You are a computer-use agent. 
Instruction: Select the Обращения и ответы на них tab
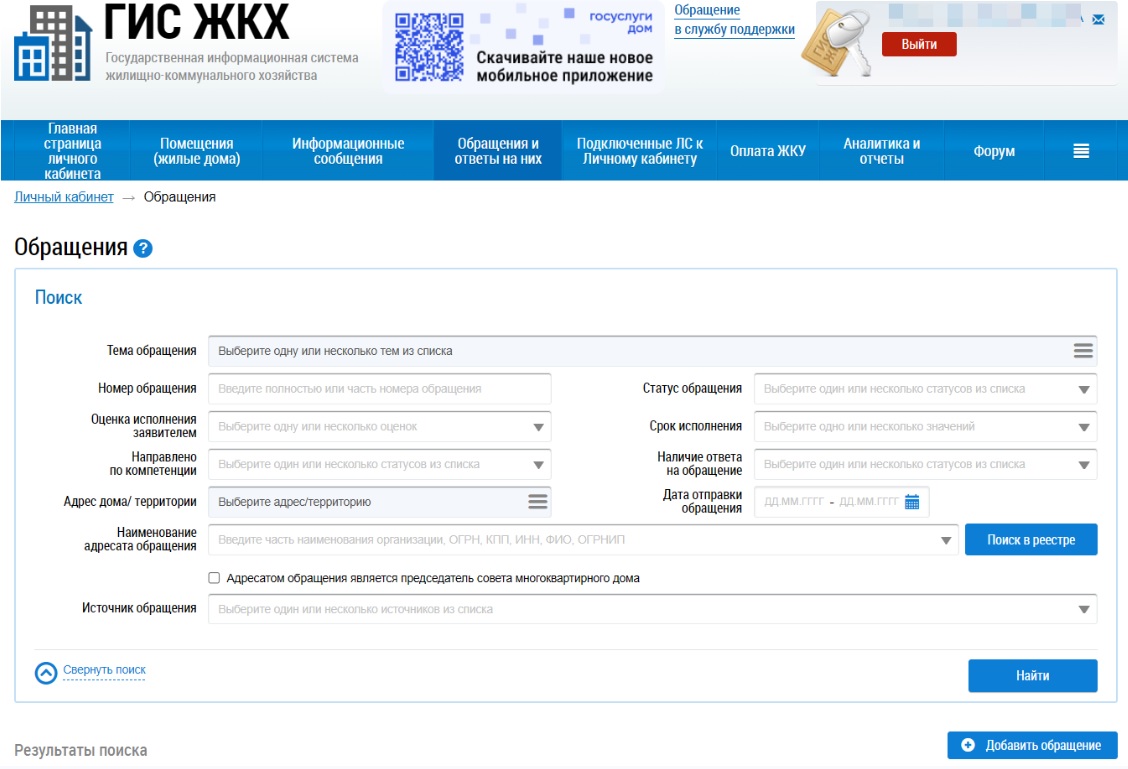(x=498, y=151)
